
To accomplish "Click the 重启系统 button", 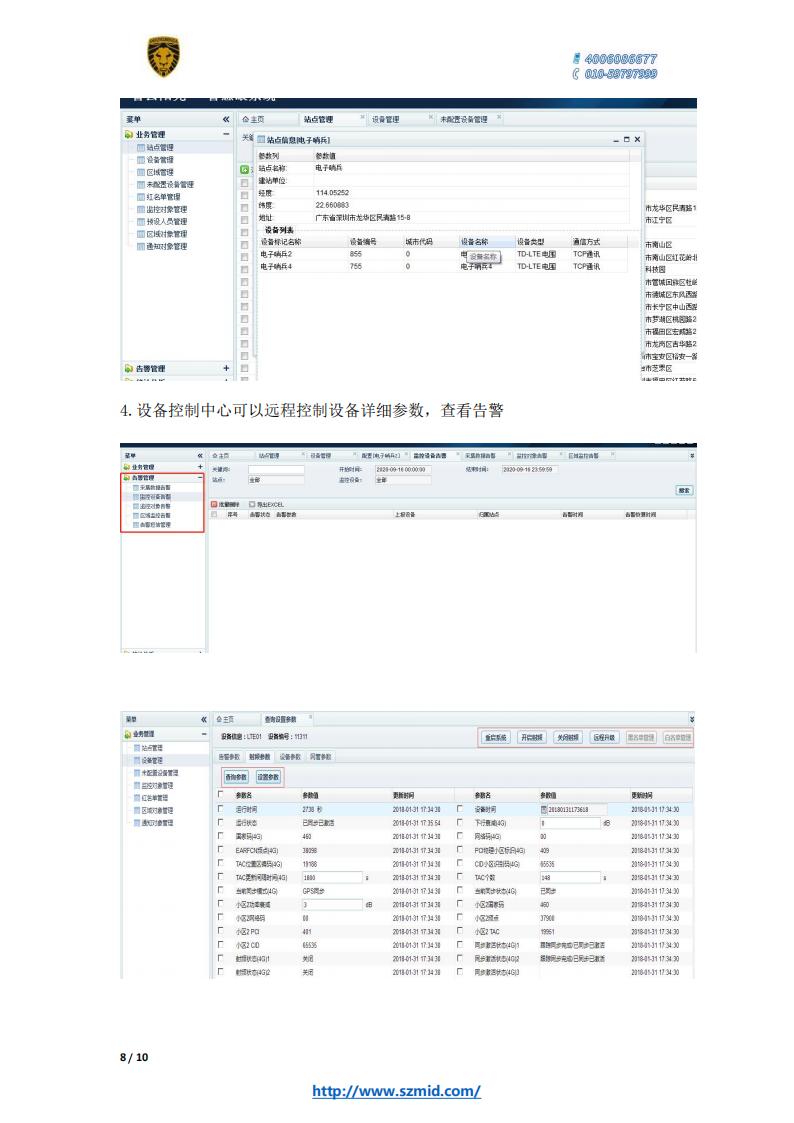I will tap(495, 737).
